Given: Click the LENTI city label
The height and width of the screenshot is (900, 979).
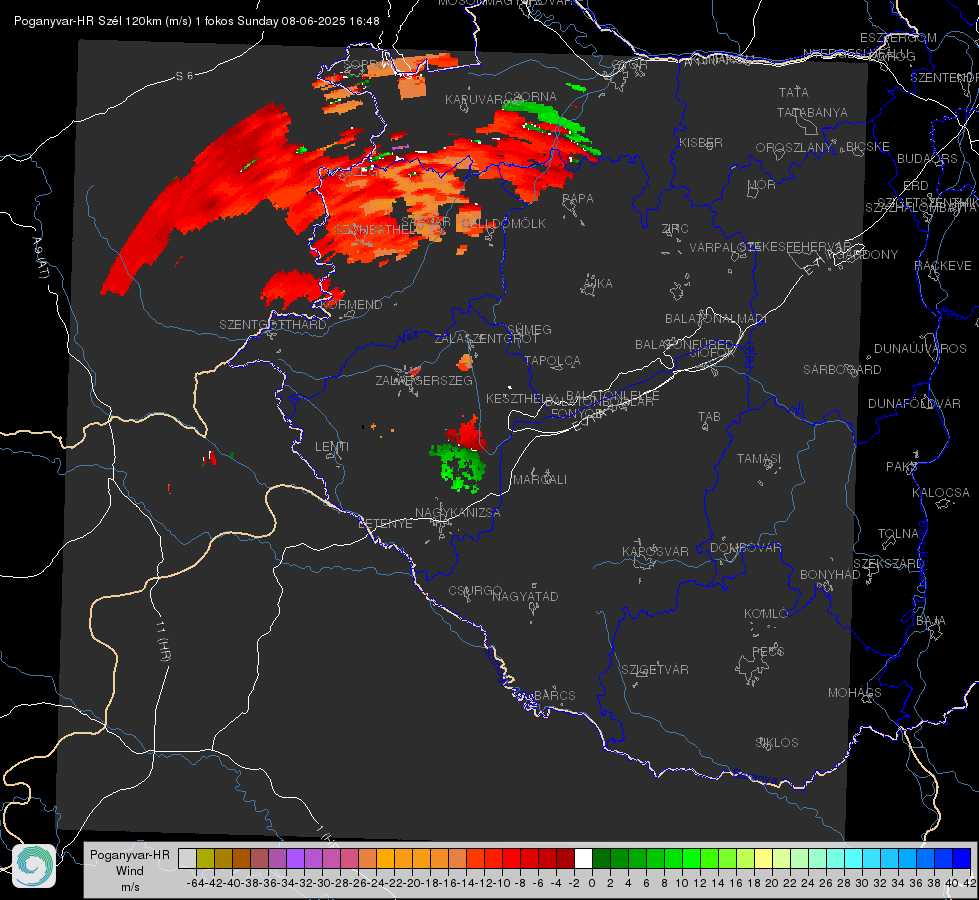Looking at the screenshot, I should pos(332,447).
